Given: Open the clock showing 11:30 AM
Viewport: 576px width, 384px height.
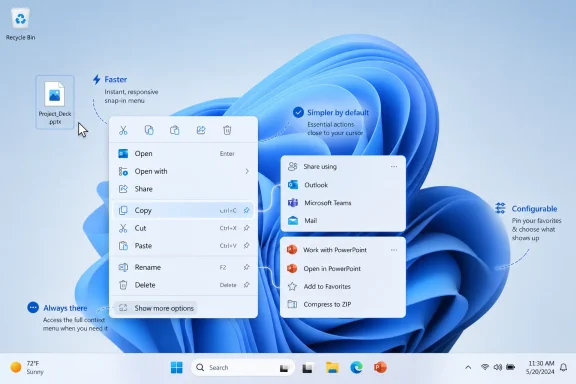Looking at the screenshot, I should (540, 367).
